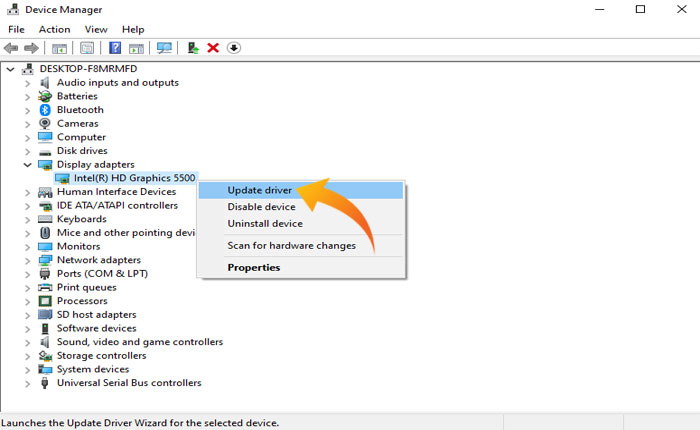The image size is (700, 430).
Task: Click the Properties toolbar icon
Action: click(x=87, y=47)
